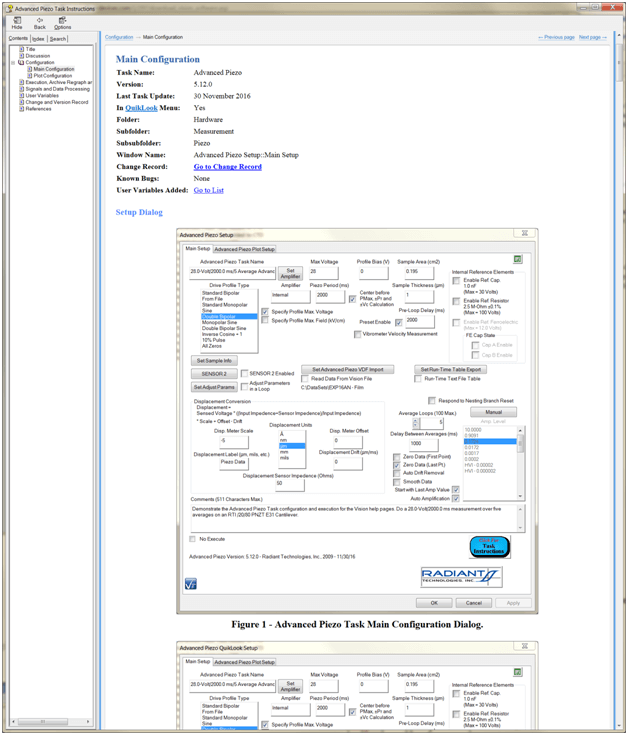The width and height of the screenshot is (628, 735).
Task: Open the Title topic in contents tree
Action: (30, 49)
